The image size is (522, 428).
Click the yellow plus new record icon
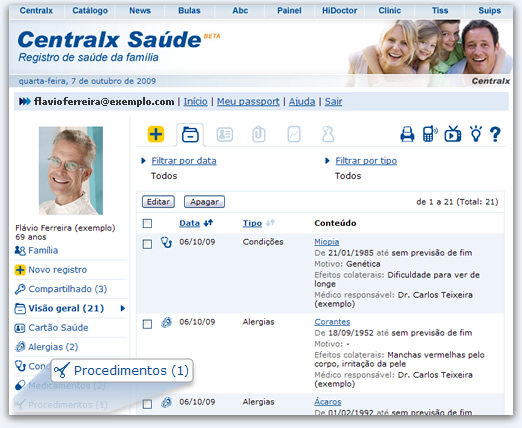tap(156, 134)
